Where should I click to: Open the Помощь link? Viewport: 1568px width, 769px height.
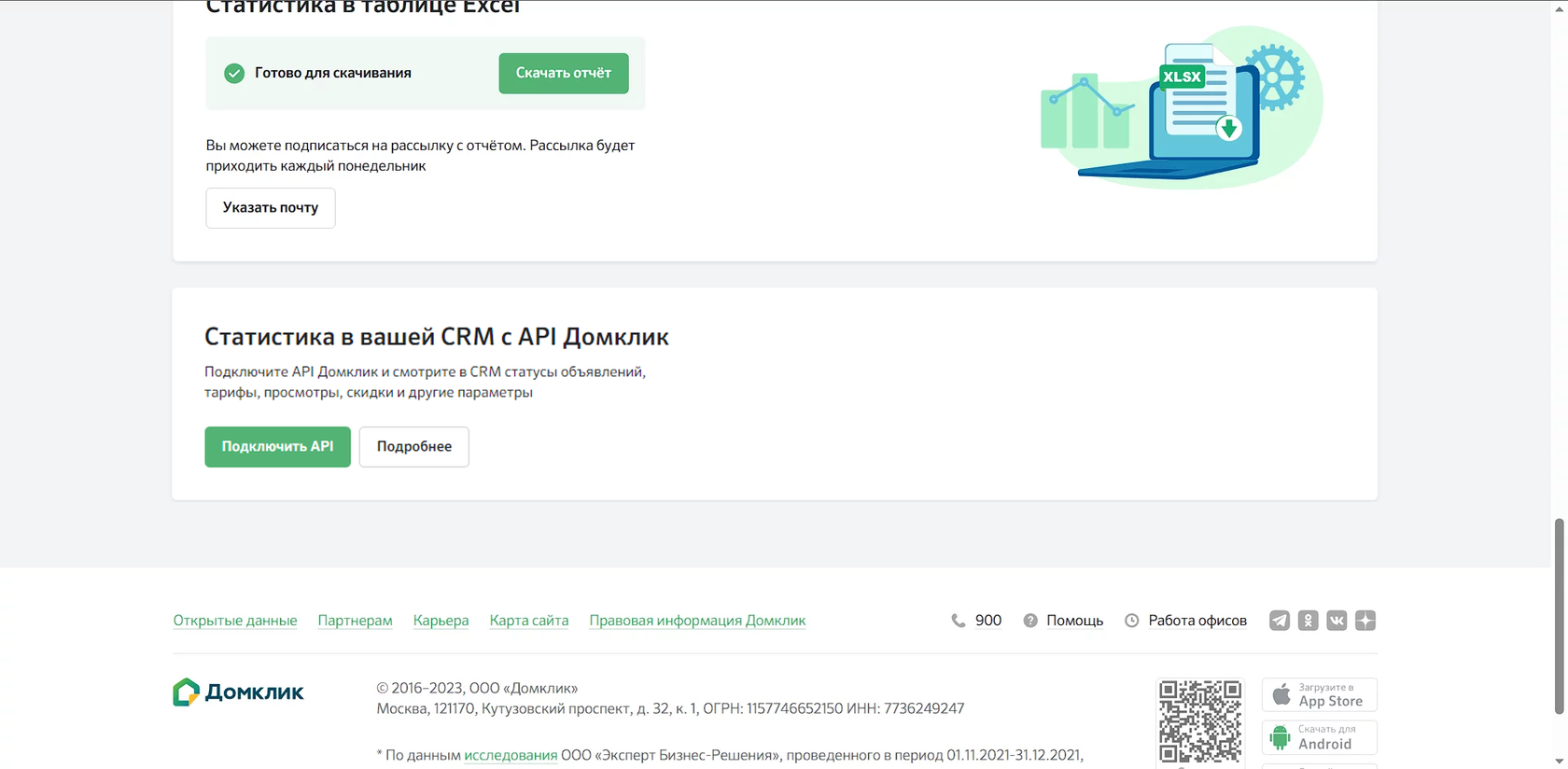point(1074,621)
